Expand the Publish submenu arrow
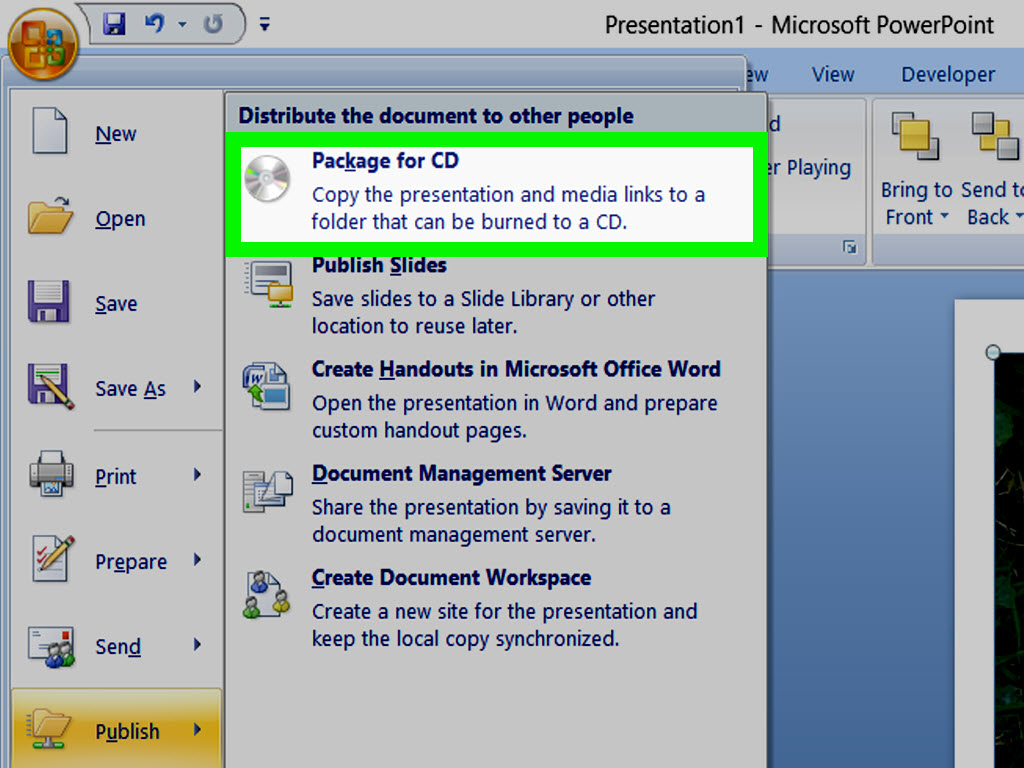 (x=197, y=729)
